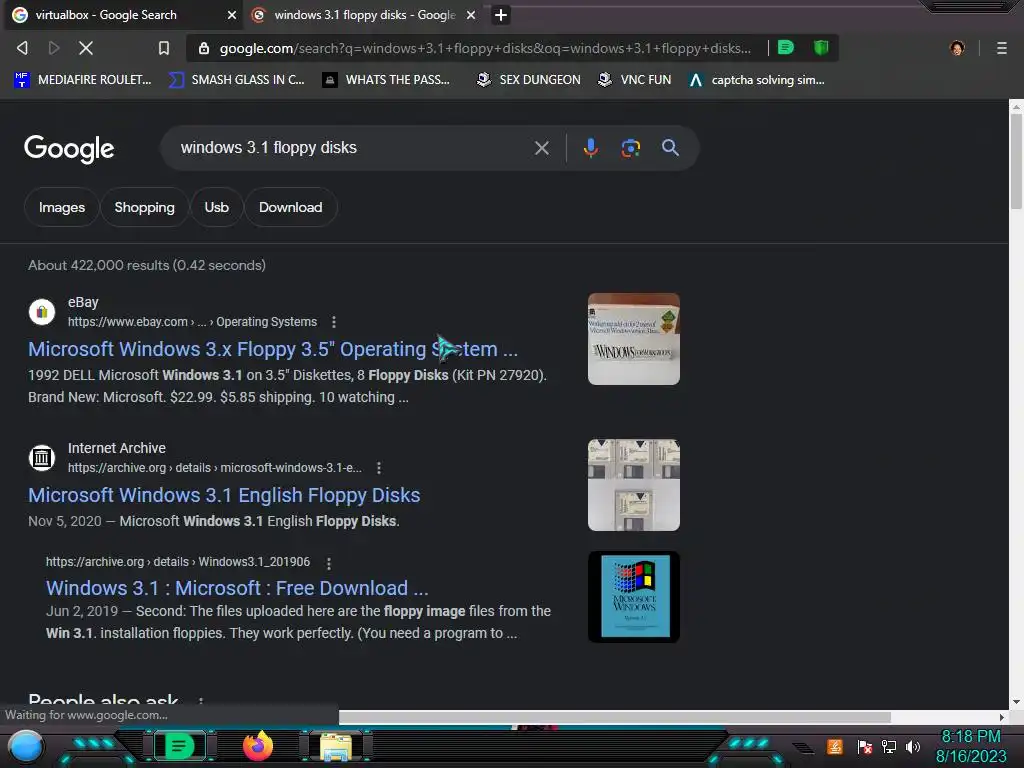The height and width of the screenshot is (768, 1024).
Task: Open captcha solving sim... bookmark
Action: [757, 80]
